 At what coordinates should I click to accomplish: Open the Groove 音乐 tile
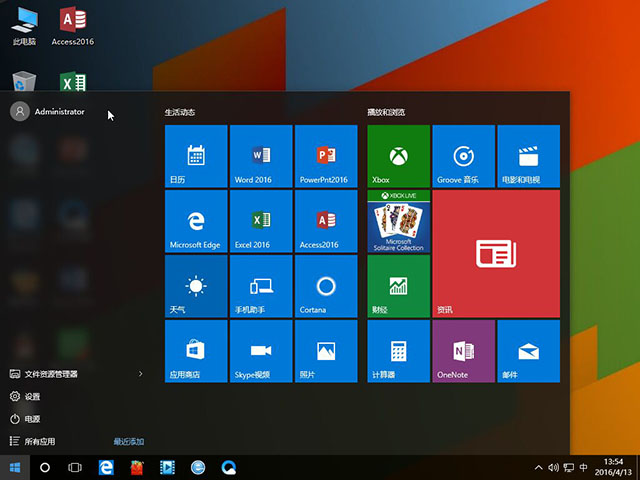click(x=463, y=156)
